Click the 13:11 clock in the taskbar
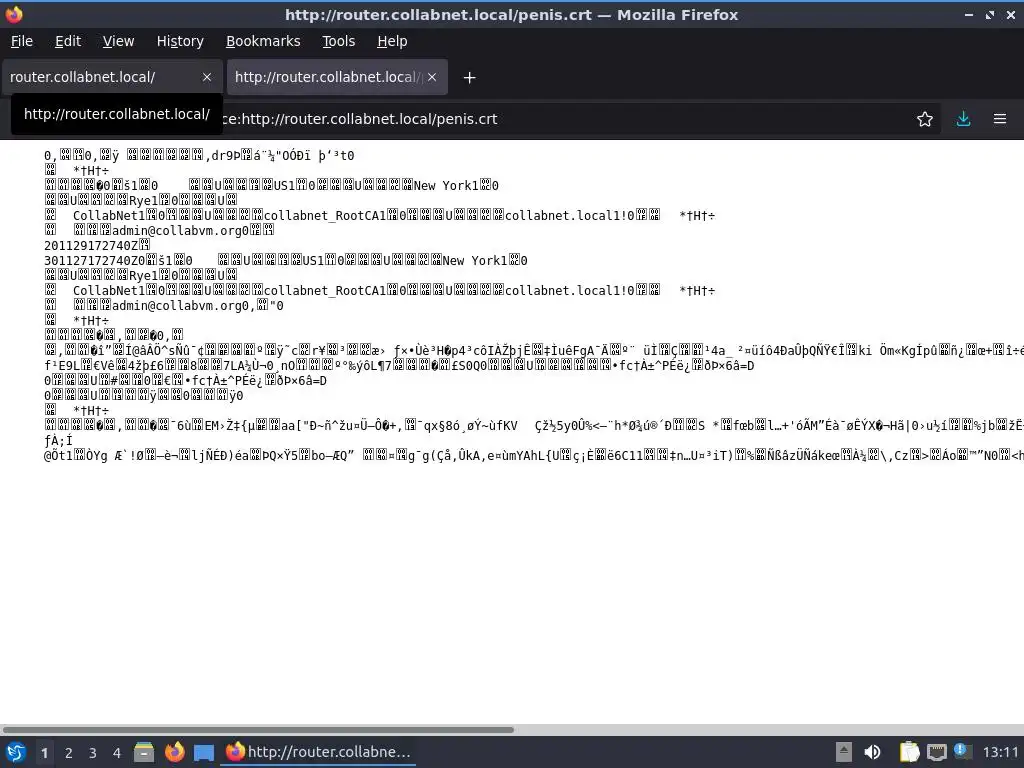Screen dimensions: 1024x768 (x=1000, y=752)
